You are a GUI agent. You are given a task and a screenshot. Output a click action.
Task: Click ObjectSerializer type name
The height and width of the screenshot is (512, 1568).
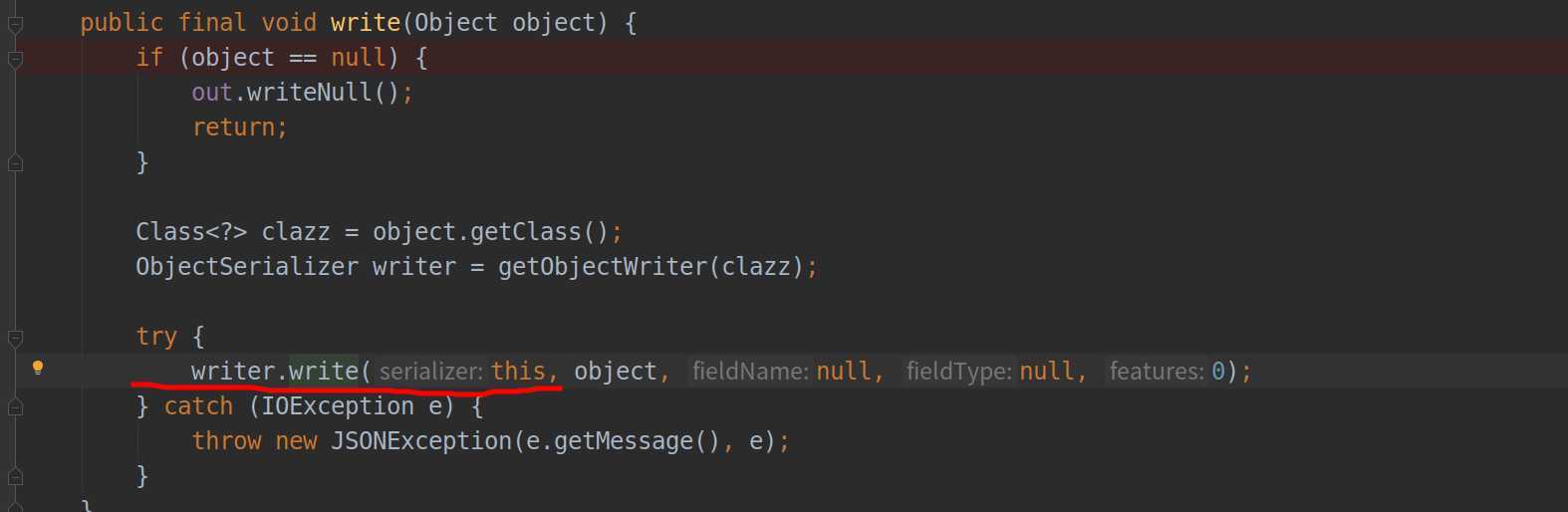click(x=247, y=267)
